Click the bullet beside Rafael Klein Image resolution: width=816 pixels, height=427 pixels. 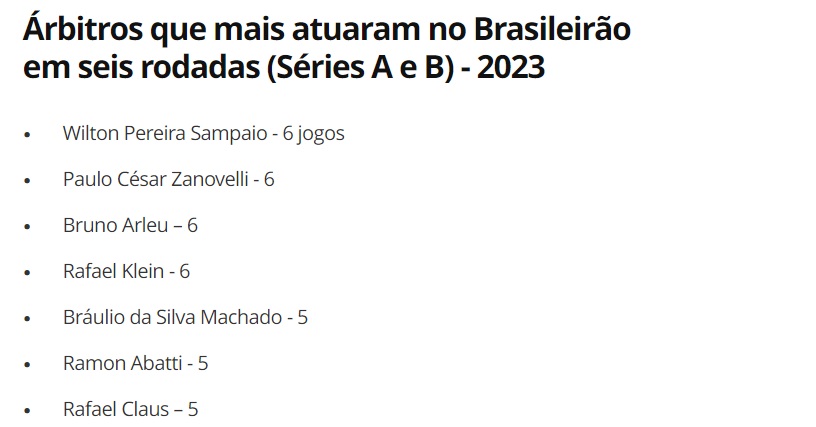28,273
